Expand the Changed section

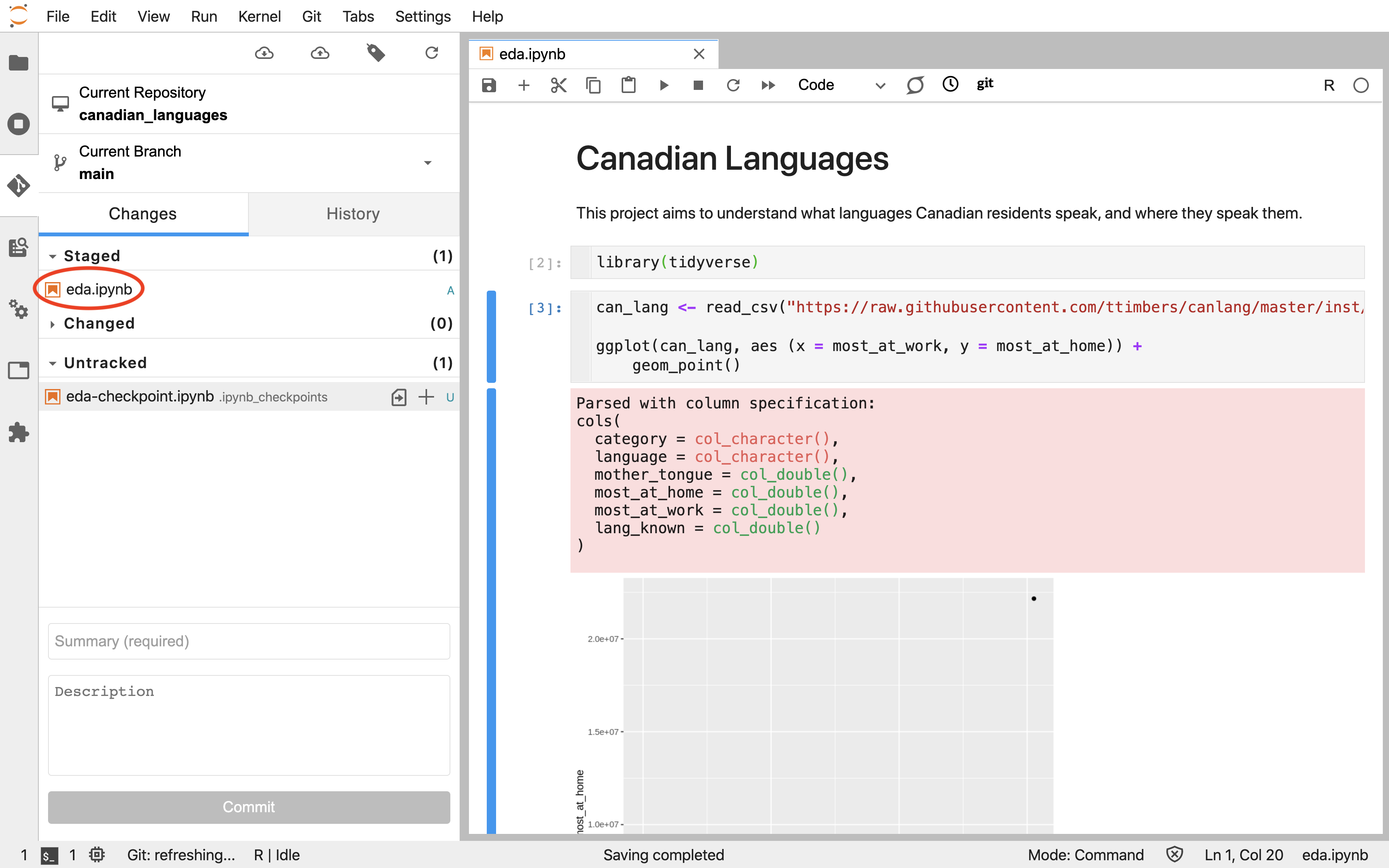point(53,324)
